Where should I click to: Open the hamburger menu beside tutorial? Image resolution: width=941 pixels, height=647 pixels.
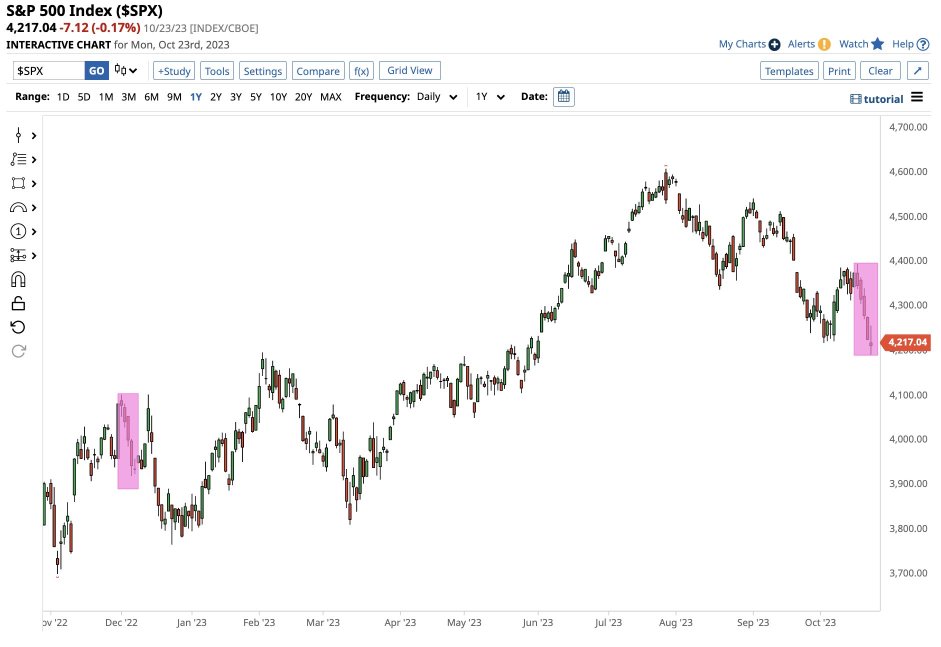(x=917, y=97)
